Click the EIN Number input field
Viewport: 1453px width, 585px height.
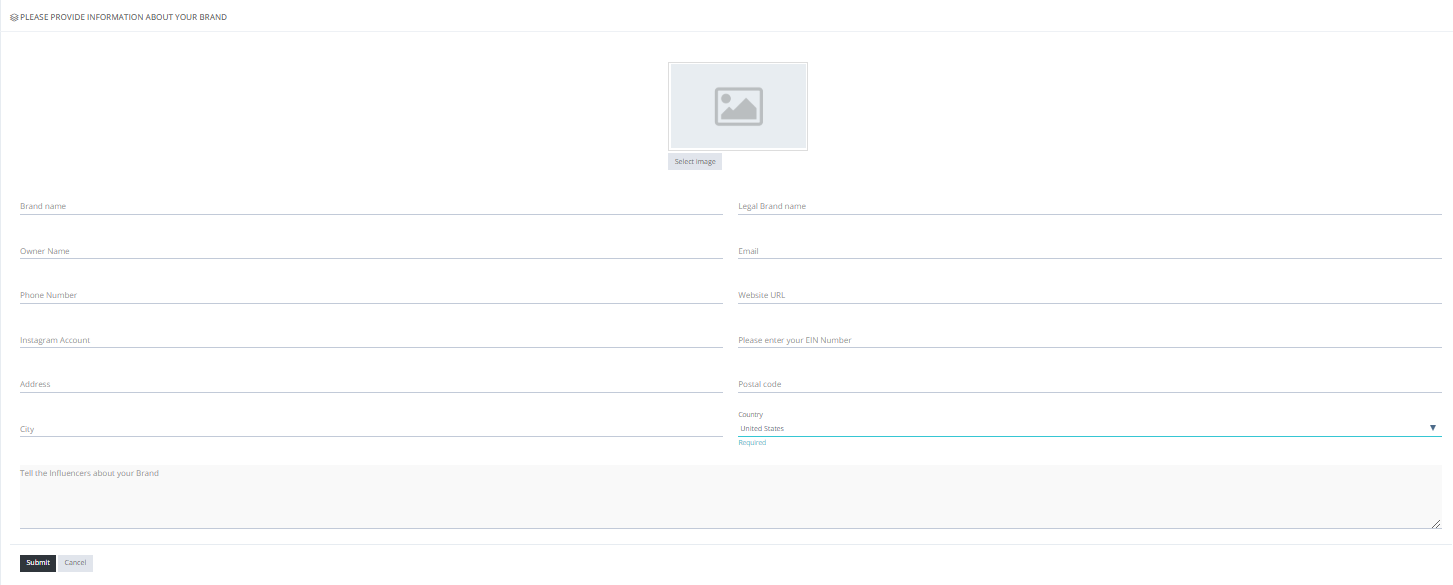[1089, 342]
